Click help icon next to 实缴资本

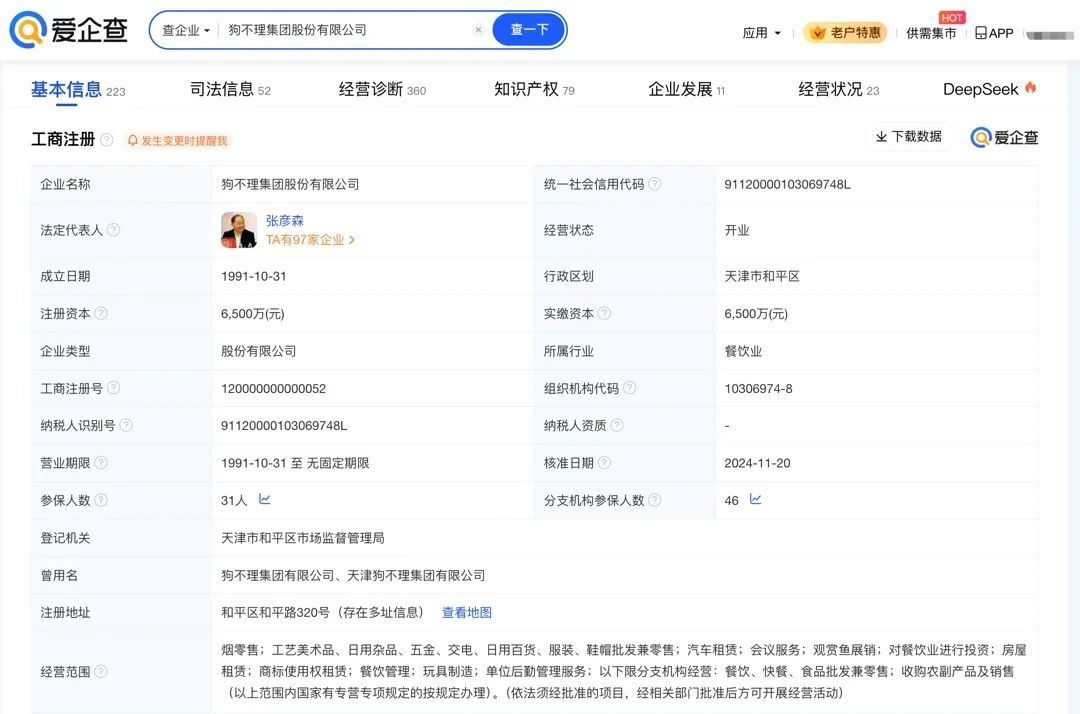click(604, 313)
